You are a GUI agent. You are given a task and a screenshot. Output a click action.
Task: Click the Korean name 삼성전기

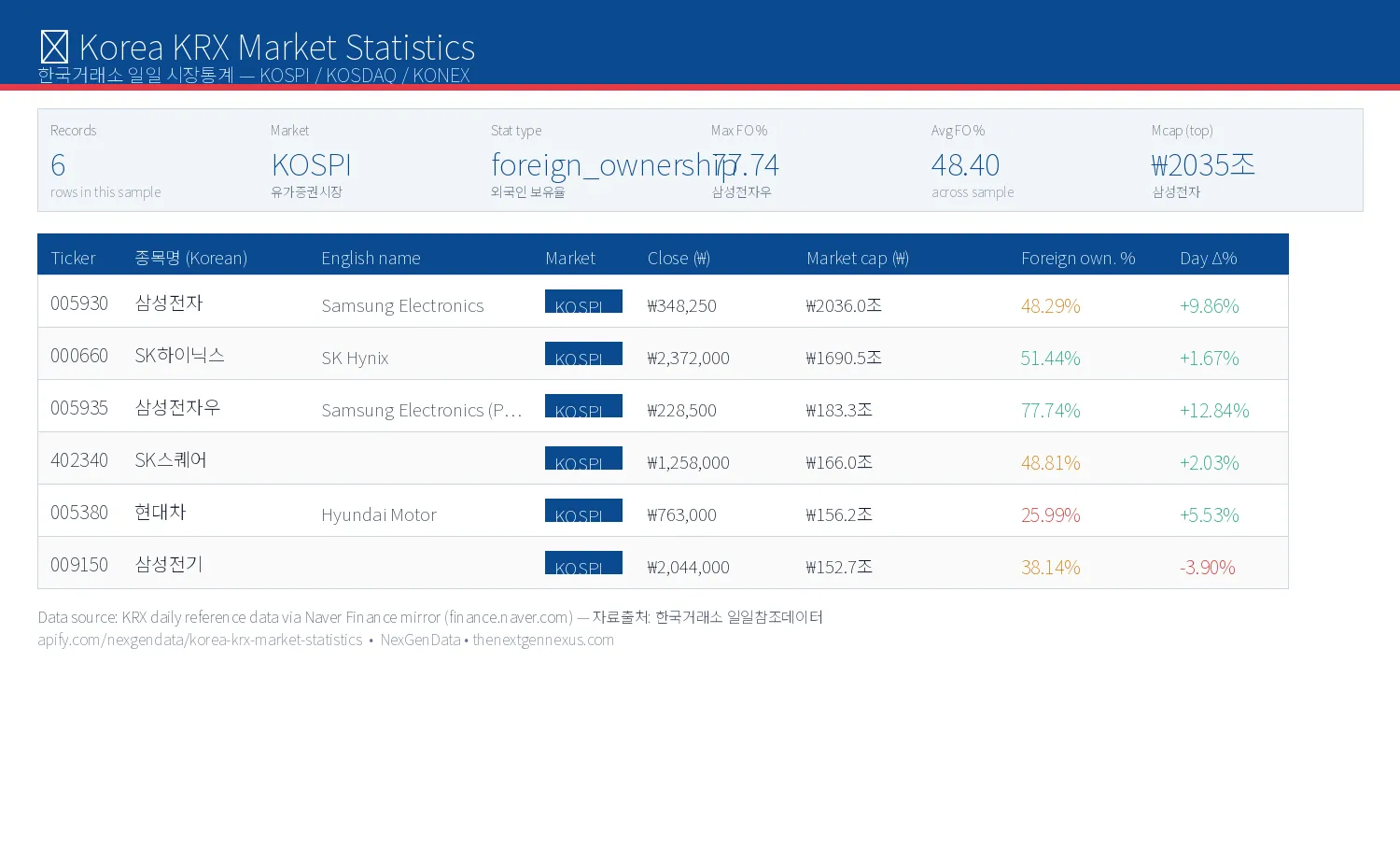(x=169, y=565)
